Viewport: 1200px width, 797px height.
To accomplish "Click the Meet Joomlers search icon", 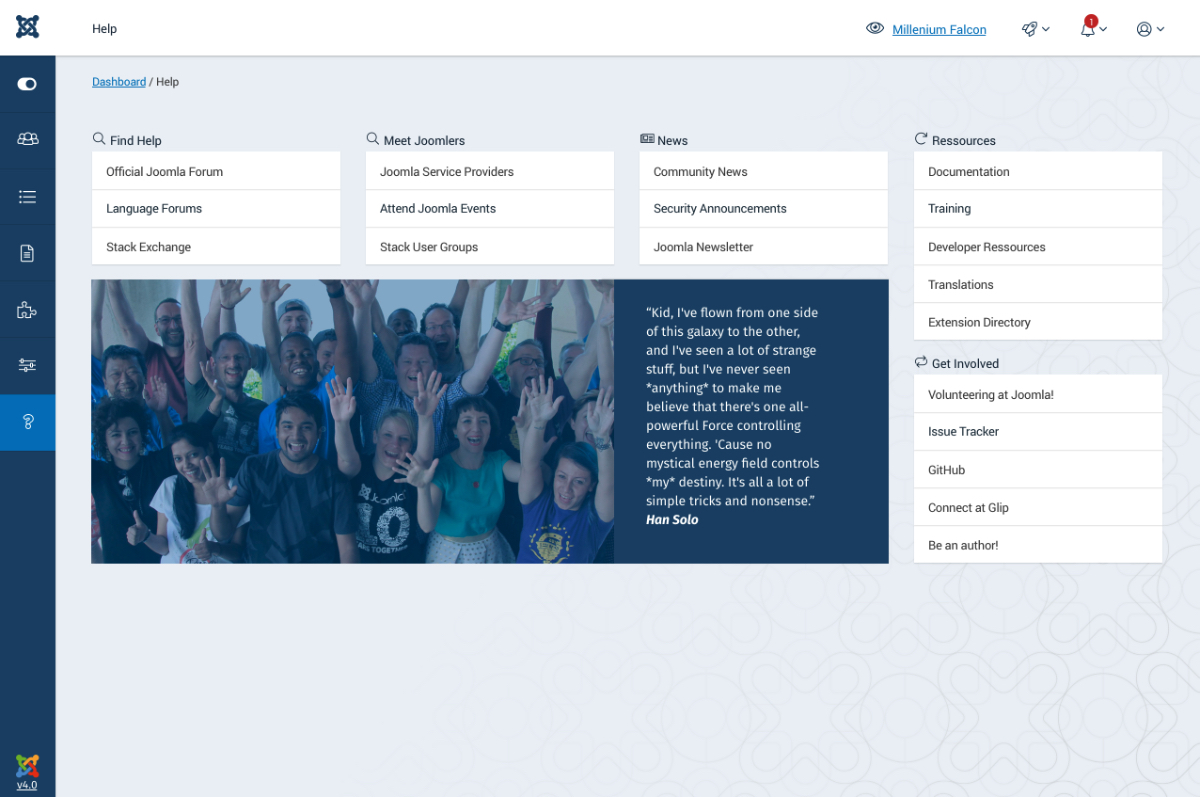I will pyautogui.click(x=373, y=139).
